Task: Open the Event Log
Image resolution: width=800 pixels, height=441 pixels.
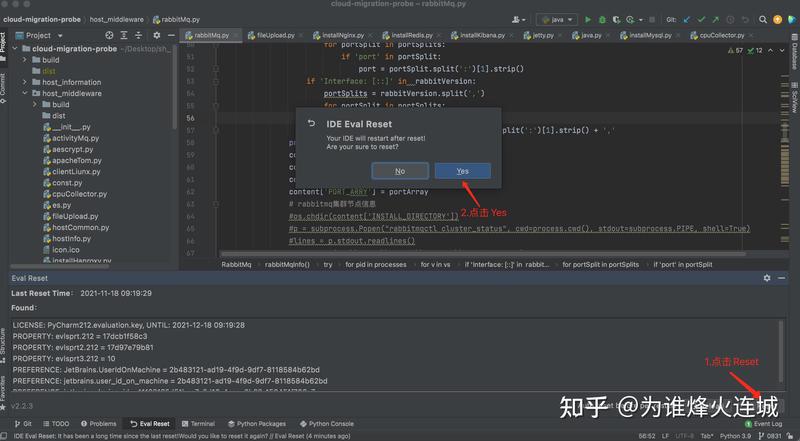Action: point(764,424)
